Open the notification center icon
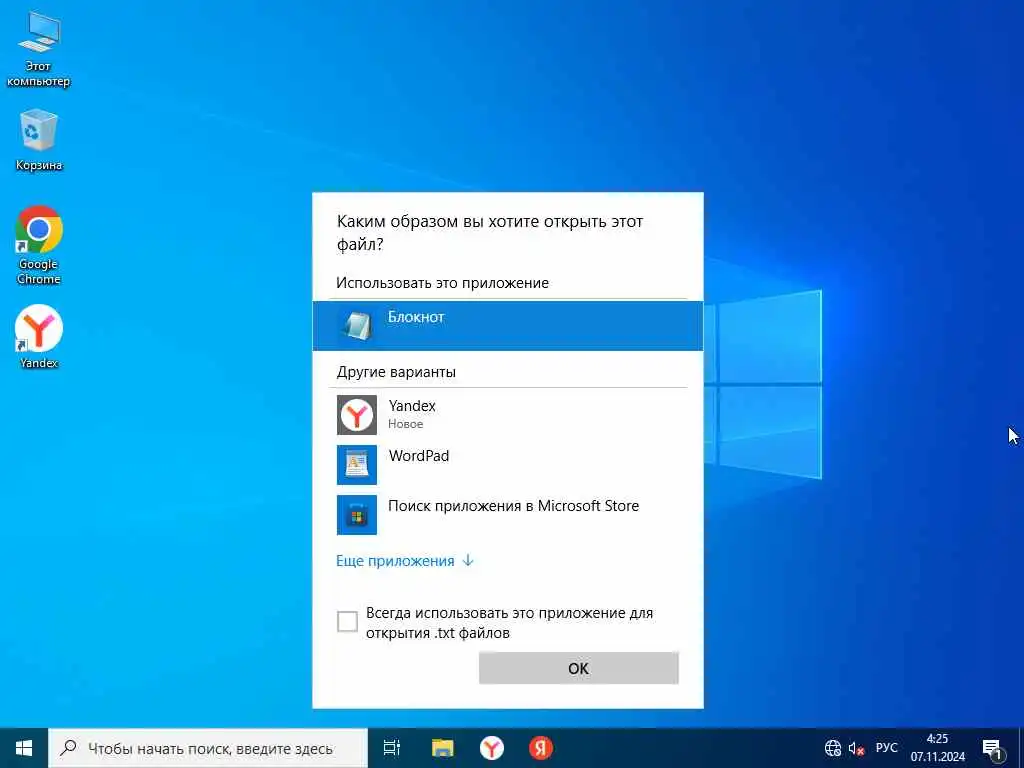1024x768 pixels. tap(993, 748)
